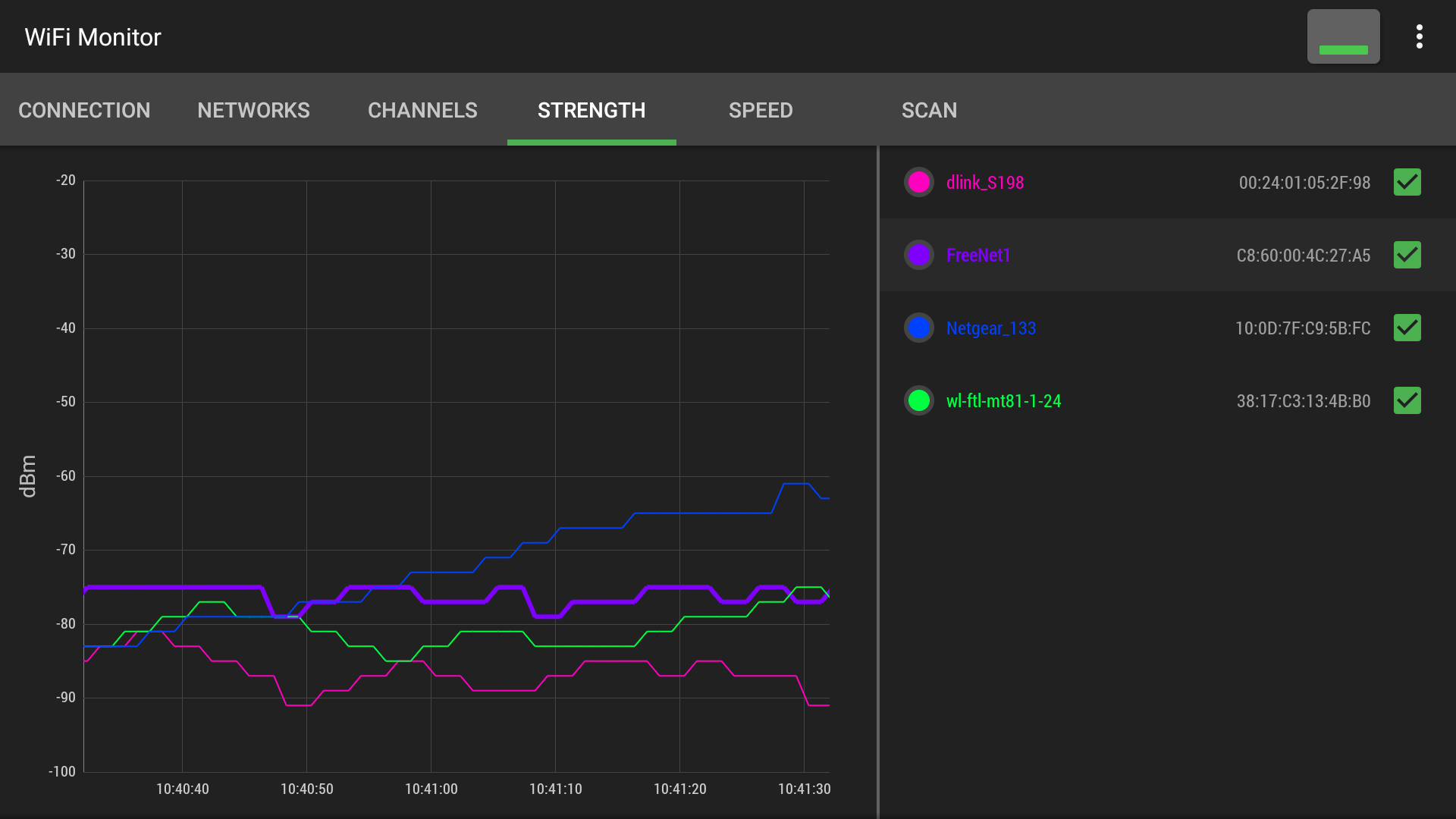Open the NETWORKS tab
Image resolution: width=1456 pixels, height=819 pixels.
click(253, 110)
